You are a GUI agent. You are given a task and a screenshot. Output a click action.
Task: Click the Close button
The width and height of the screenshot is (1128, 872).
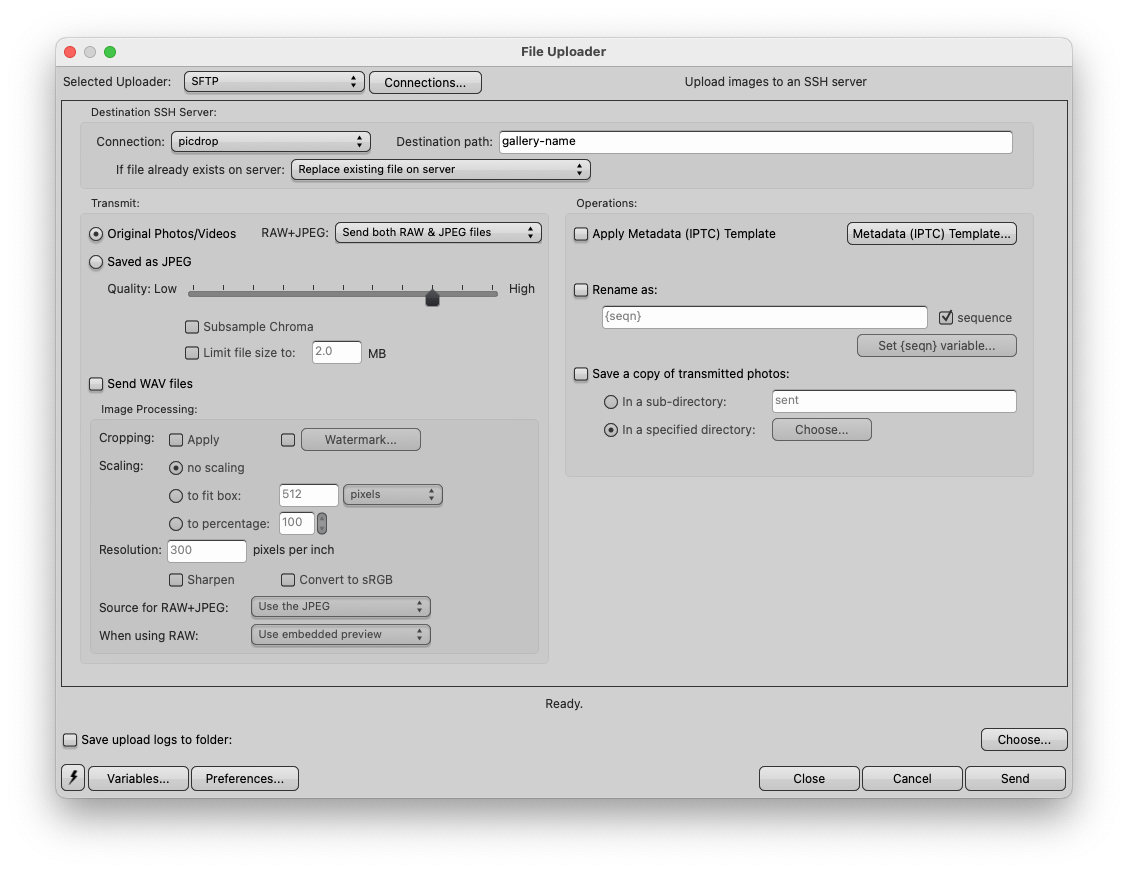809,778
